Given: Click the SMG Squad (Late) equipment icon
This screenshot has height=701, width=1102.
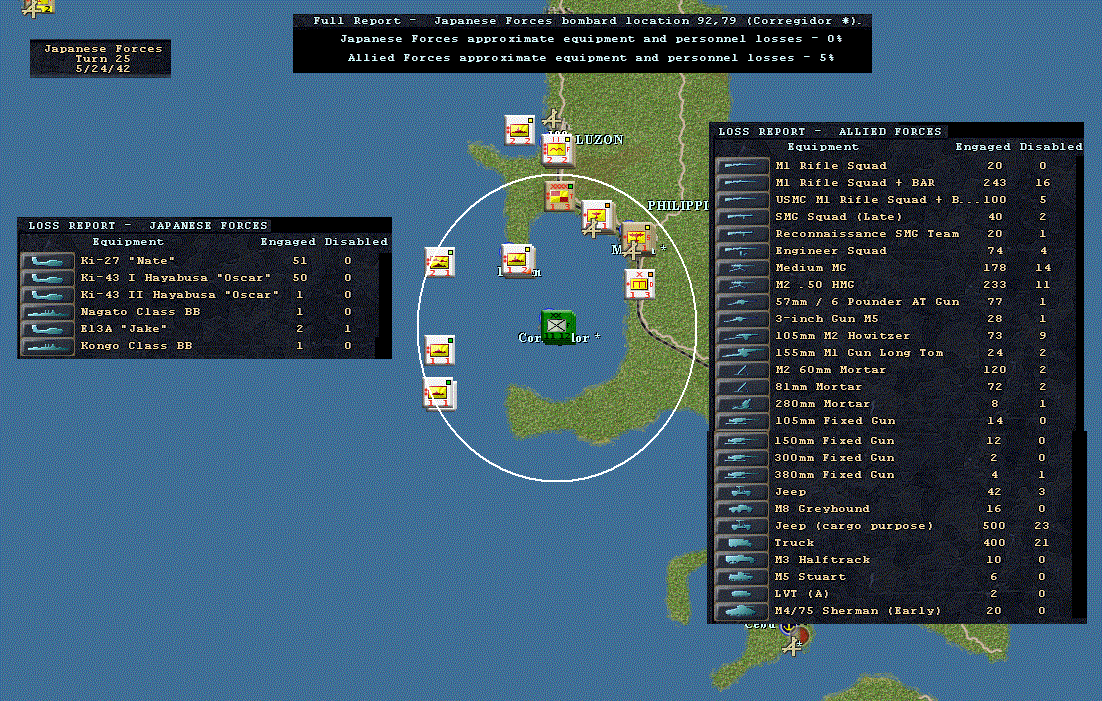Looking at the screenshot, I should pyautogui.click(x=742, y=217).
